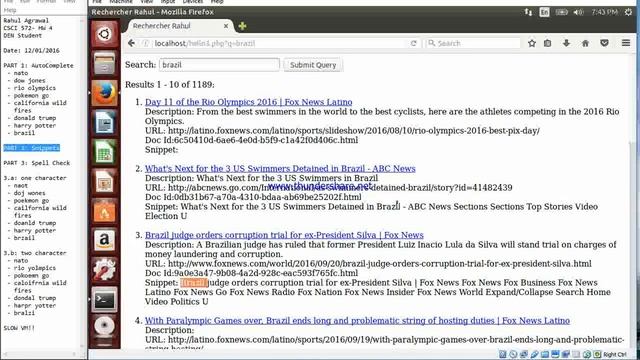Click the 7:43 PM clock indicator
640x360 pixels.
[x=604, y=12]
